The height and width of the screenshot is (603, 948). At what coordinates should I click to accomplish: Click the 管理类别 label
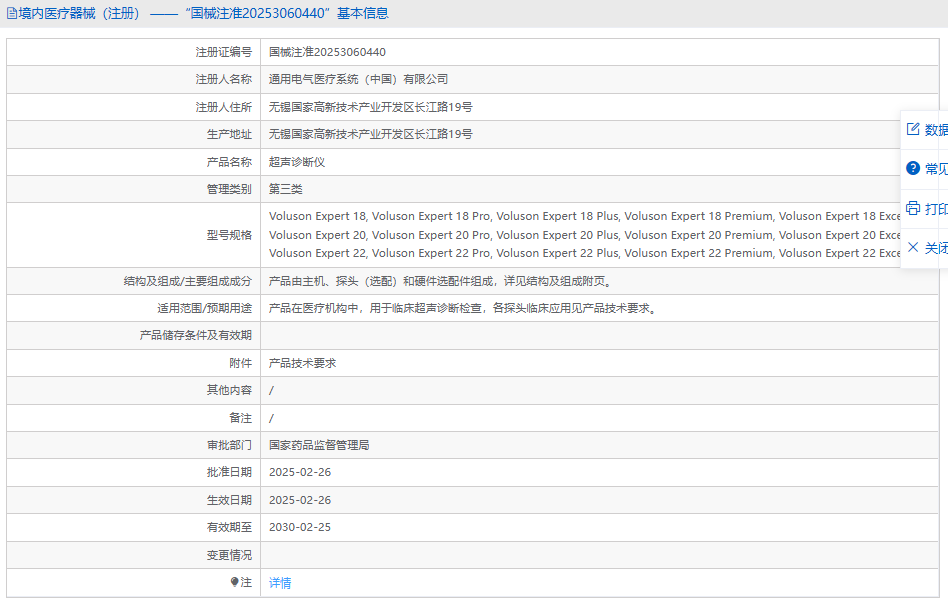click(229, 189)
